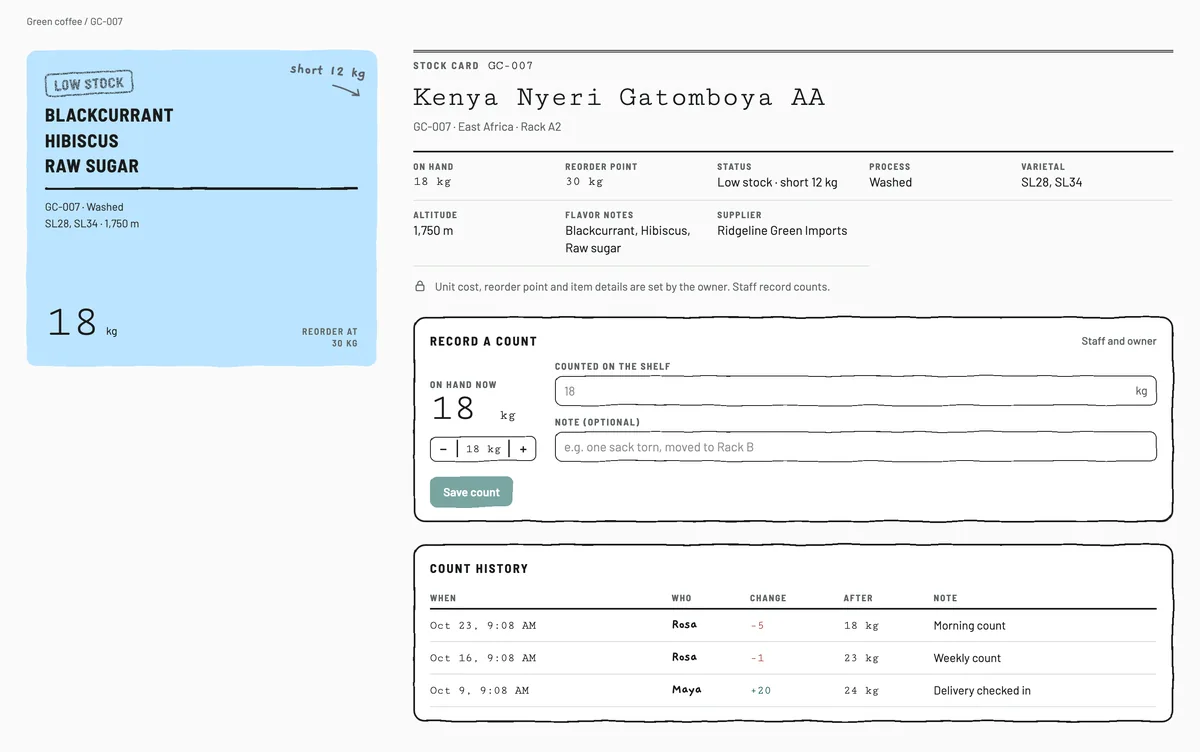Screen dimensions: 1200x752
Task: Click the 'short 12 kg' handwritten note
Action: pyautogui.click(x=327, y=70)
